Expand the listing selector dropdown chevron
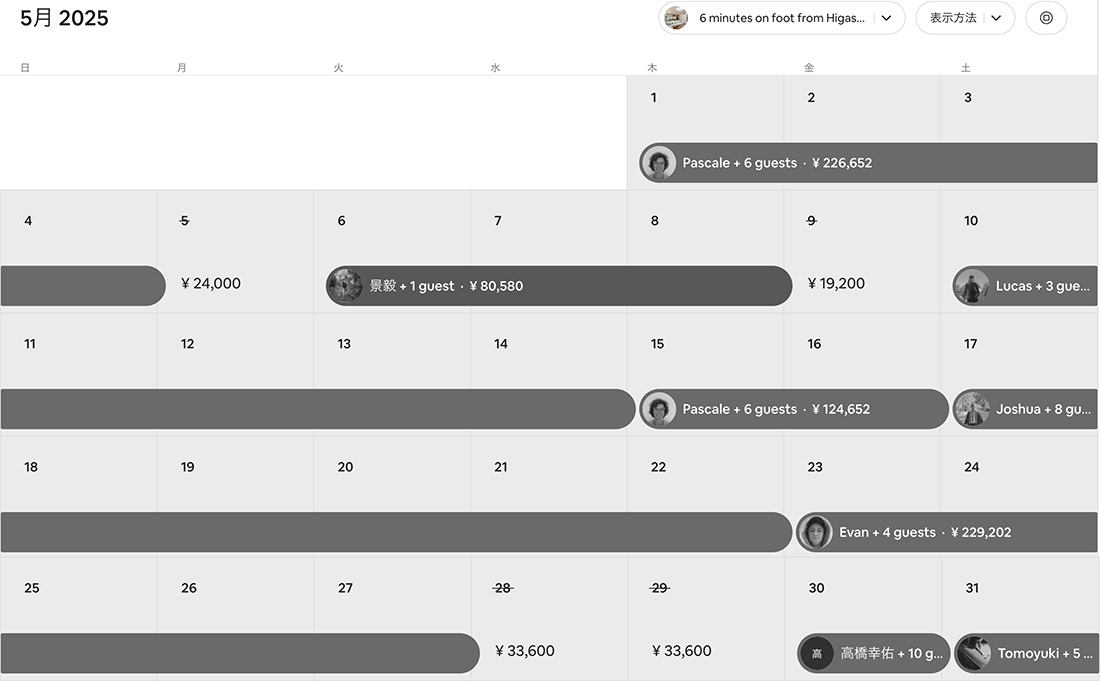 click(886, 18)
